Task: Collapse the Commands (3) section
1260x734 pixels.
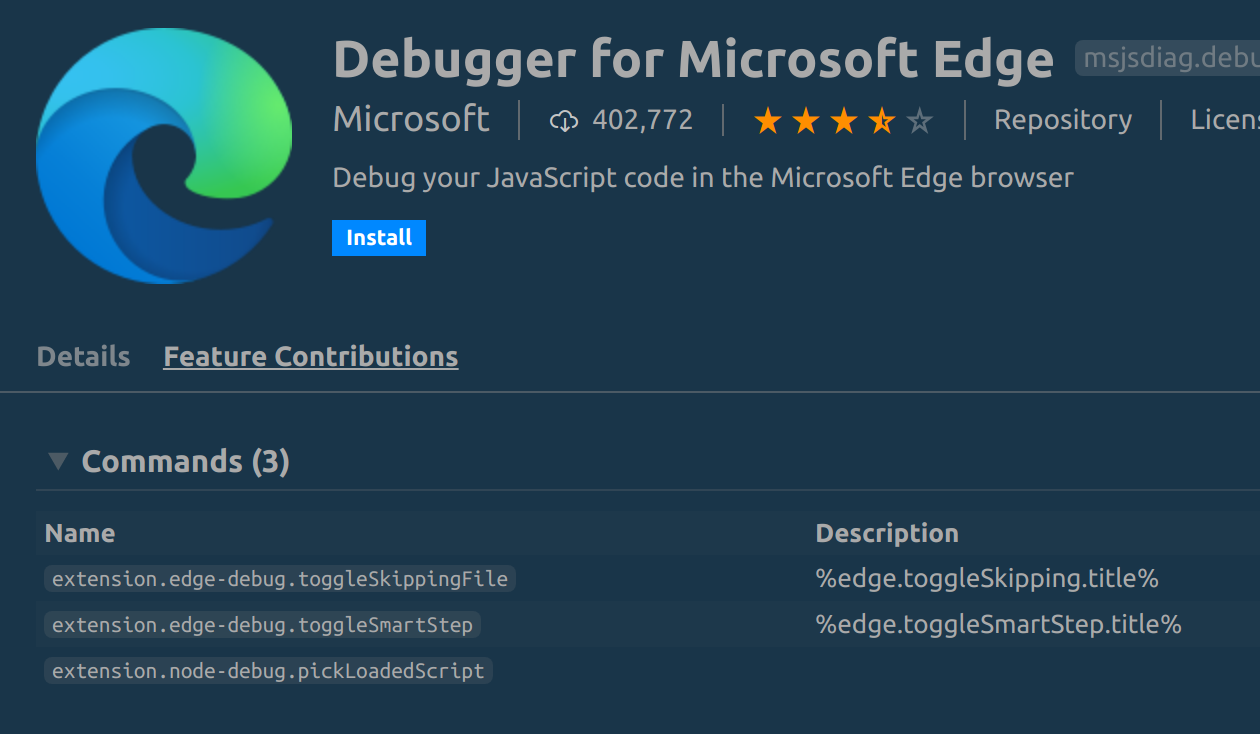Action: click(57, 461)
